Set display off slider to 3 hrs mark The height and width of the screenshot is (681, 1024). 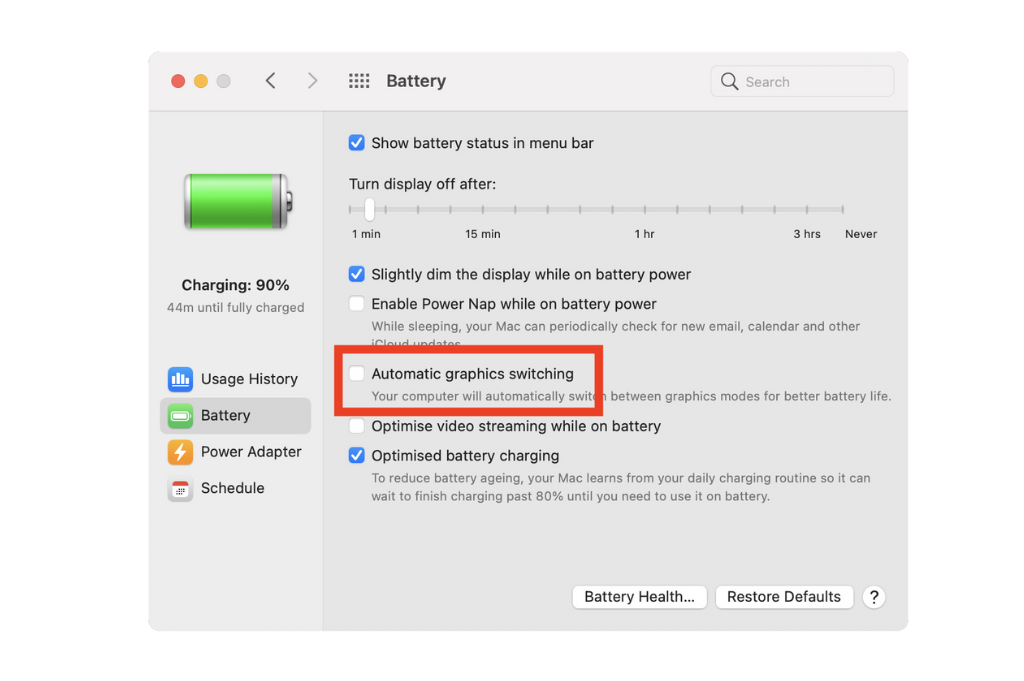pos(807,210)
